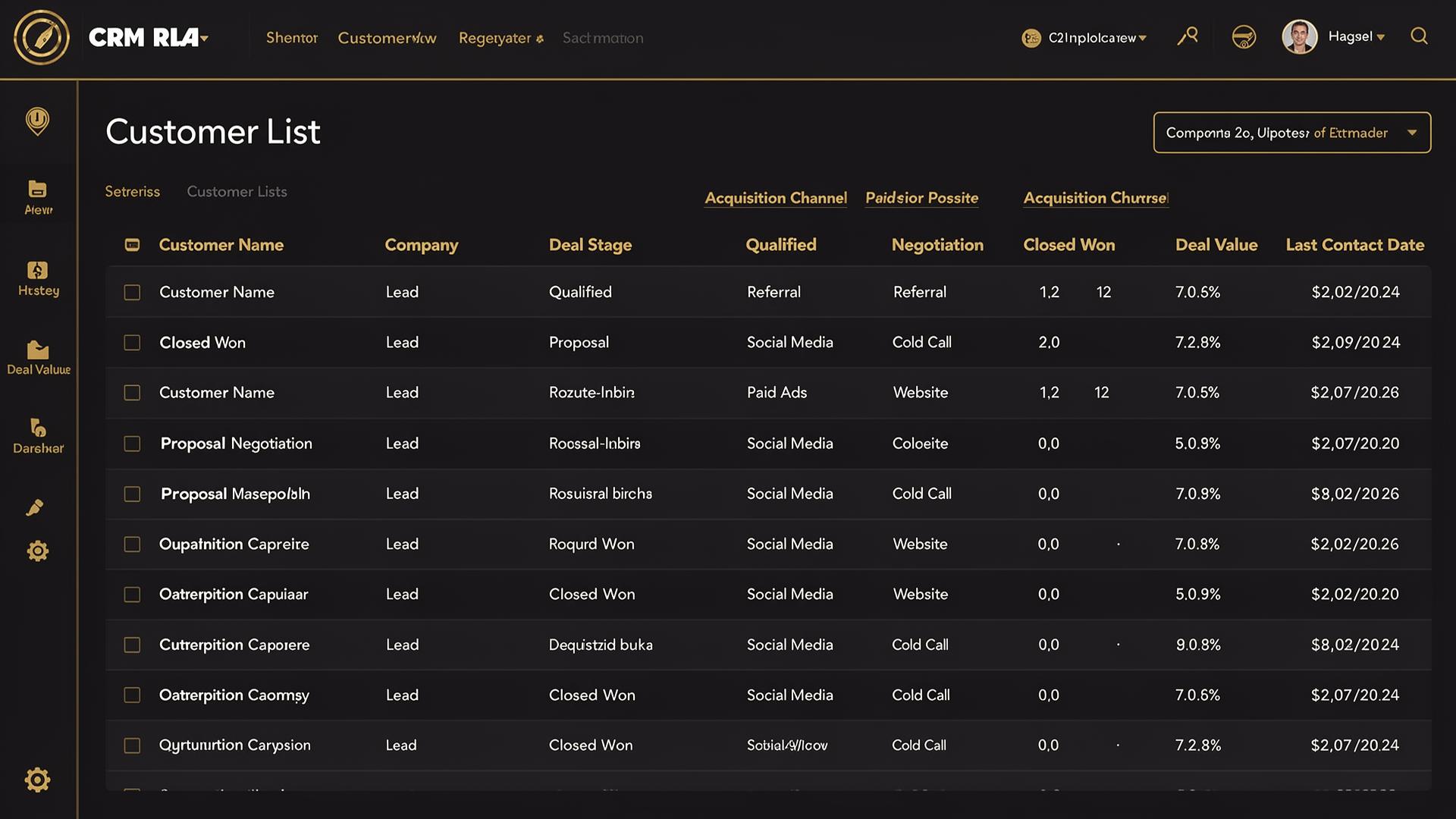Click the user profile key icon

point(1188,36)
